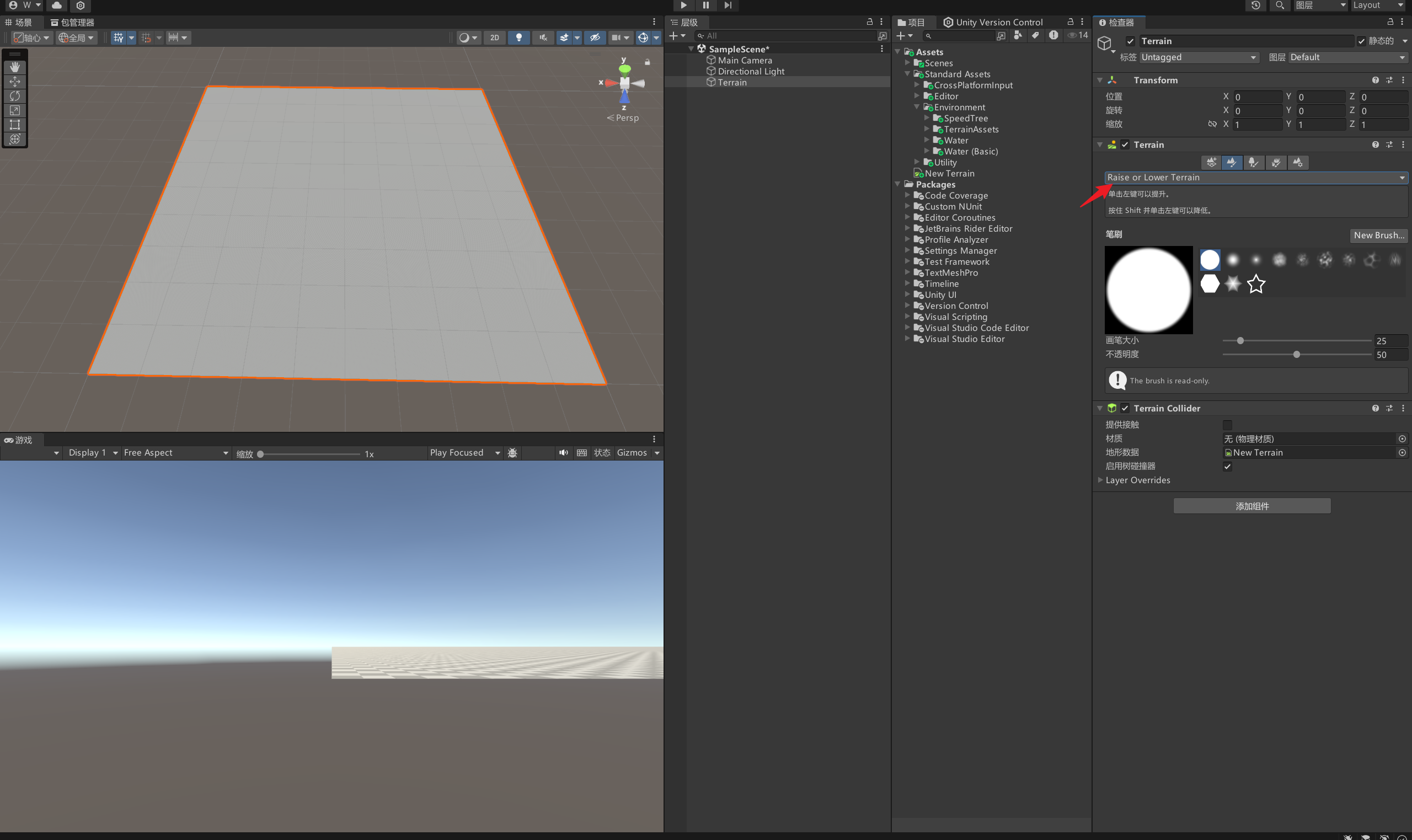Image resolution: width=1412 pixels, height=840 pixels.
Task: Click the Step frame button
Action: tap(728, 5)
